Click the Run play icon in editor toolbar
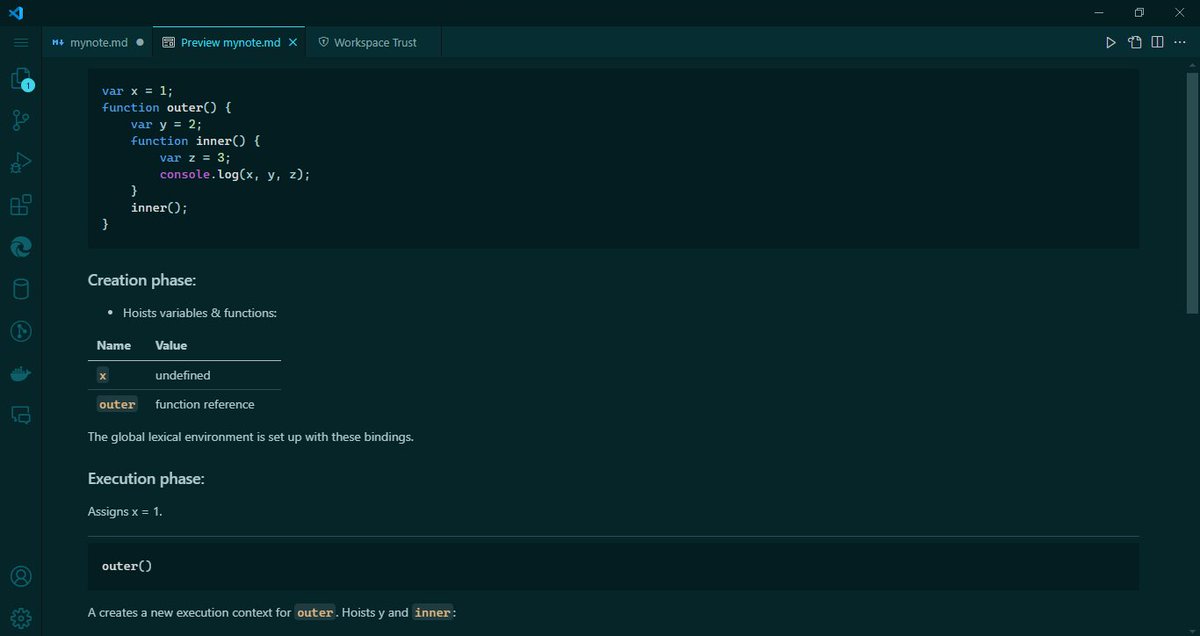 coord(1111,42)
